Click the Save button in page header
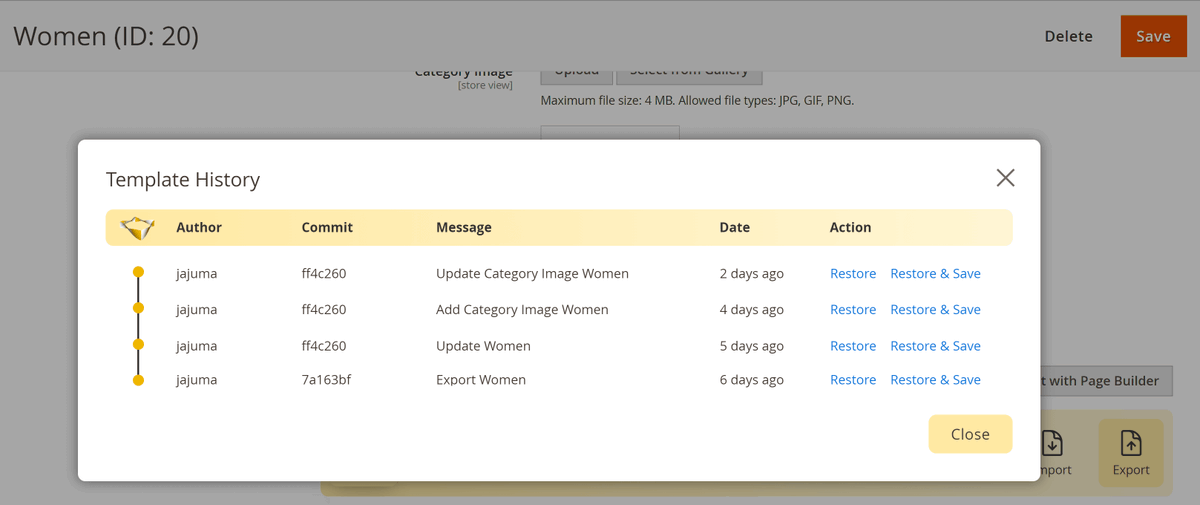Screen dimensions: 1200x505 click(1153, 36)
